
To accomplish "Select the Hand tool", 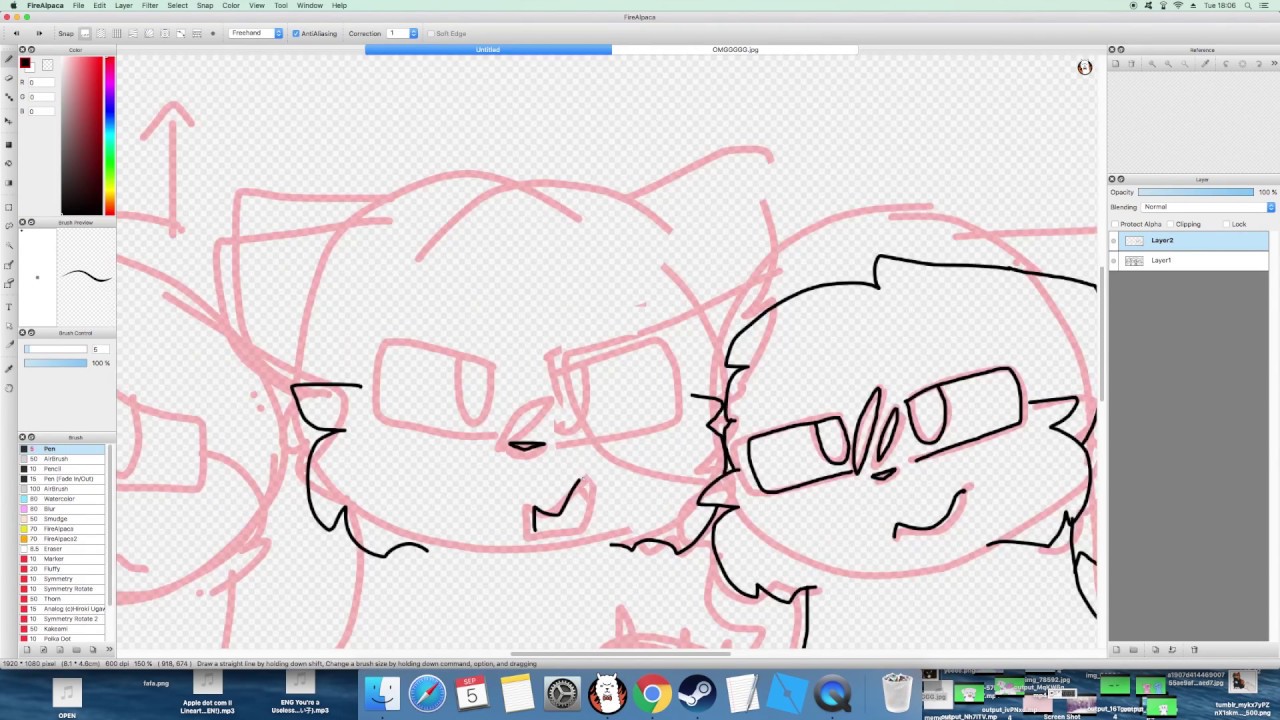I will click(9, 388).
